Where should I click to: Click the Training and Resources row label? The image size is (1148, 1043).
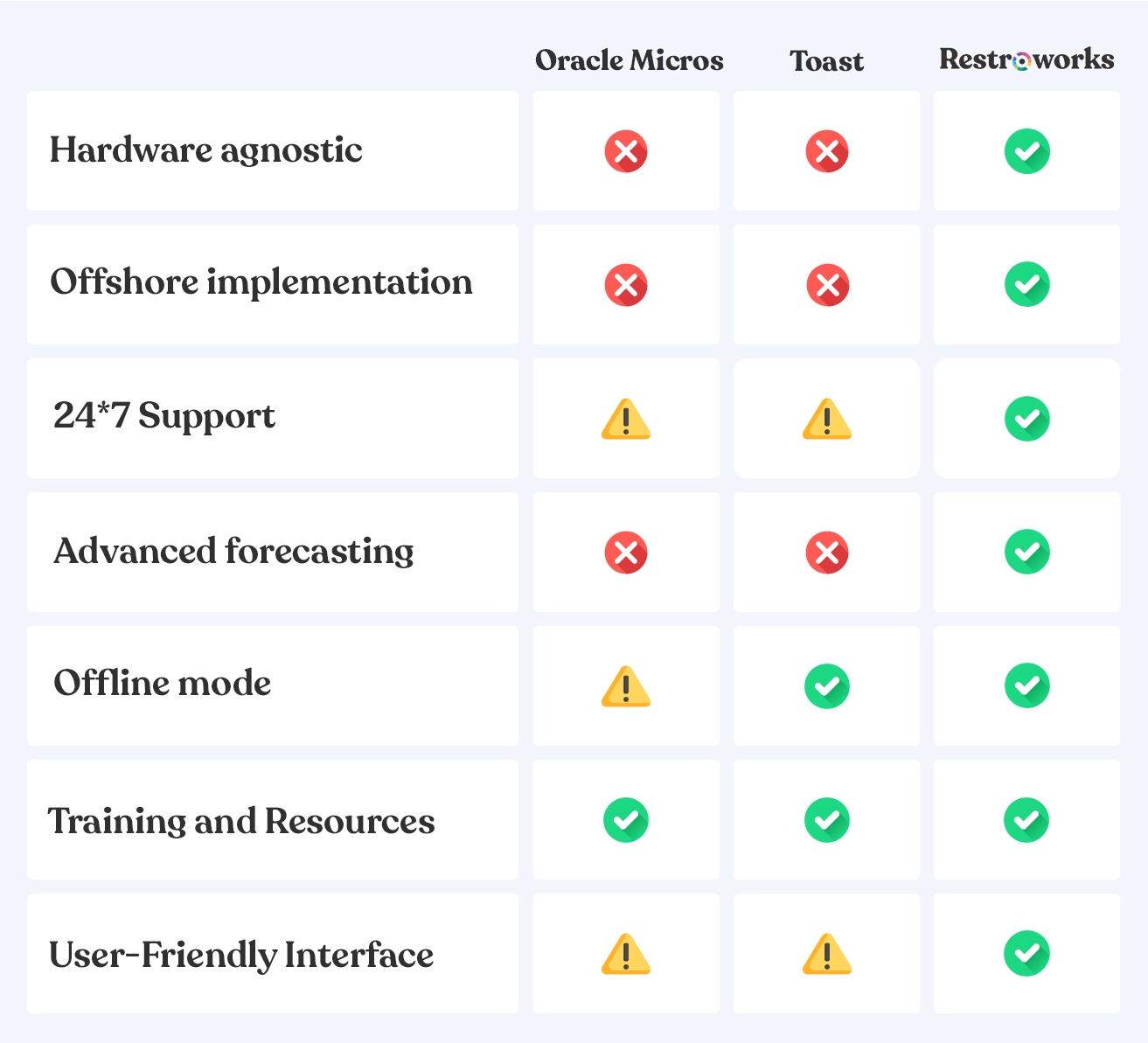coord(241,822)
